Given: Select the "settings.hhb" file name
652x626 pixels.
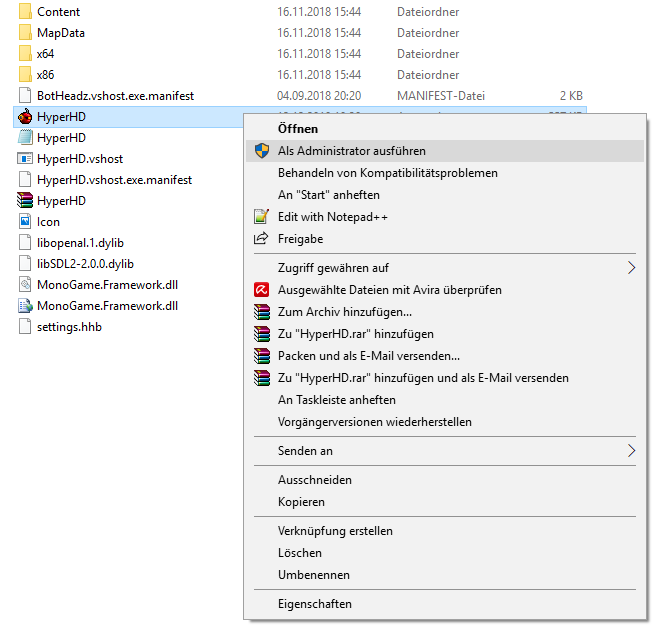Looking at the screenshot, I should [x=69, y=327].
